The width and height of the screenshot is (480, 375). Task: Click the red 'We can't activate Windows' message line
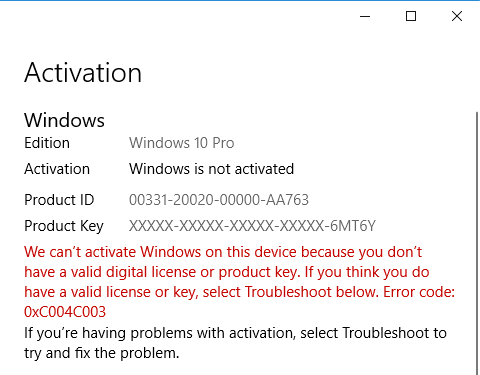pyautogui.click(x=223, y=252)
